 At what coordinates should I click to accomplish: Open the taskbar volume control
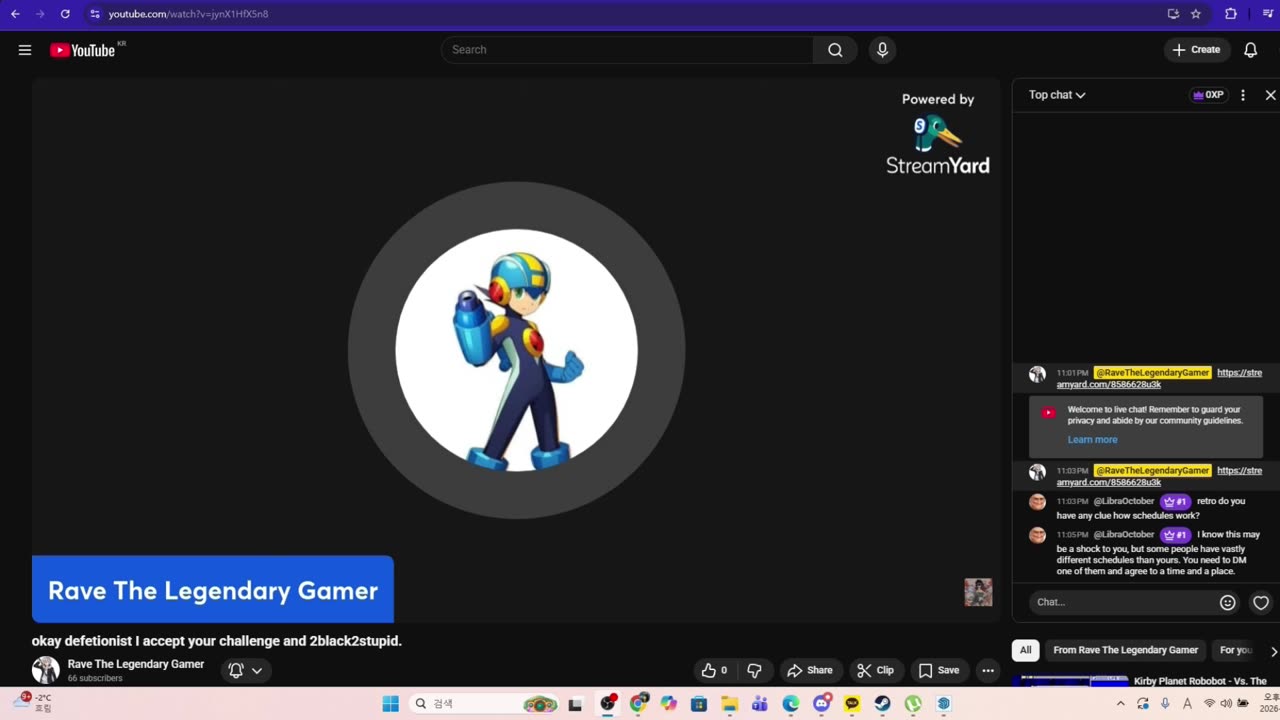coord(1226,704)
